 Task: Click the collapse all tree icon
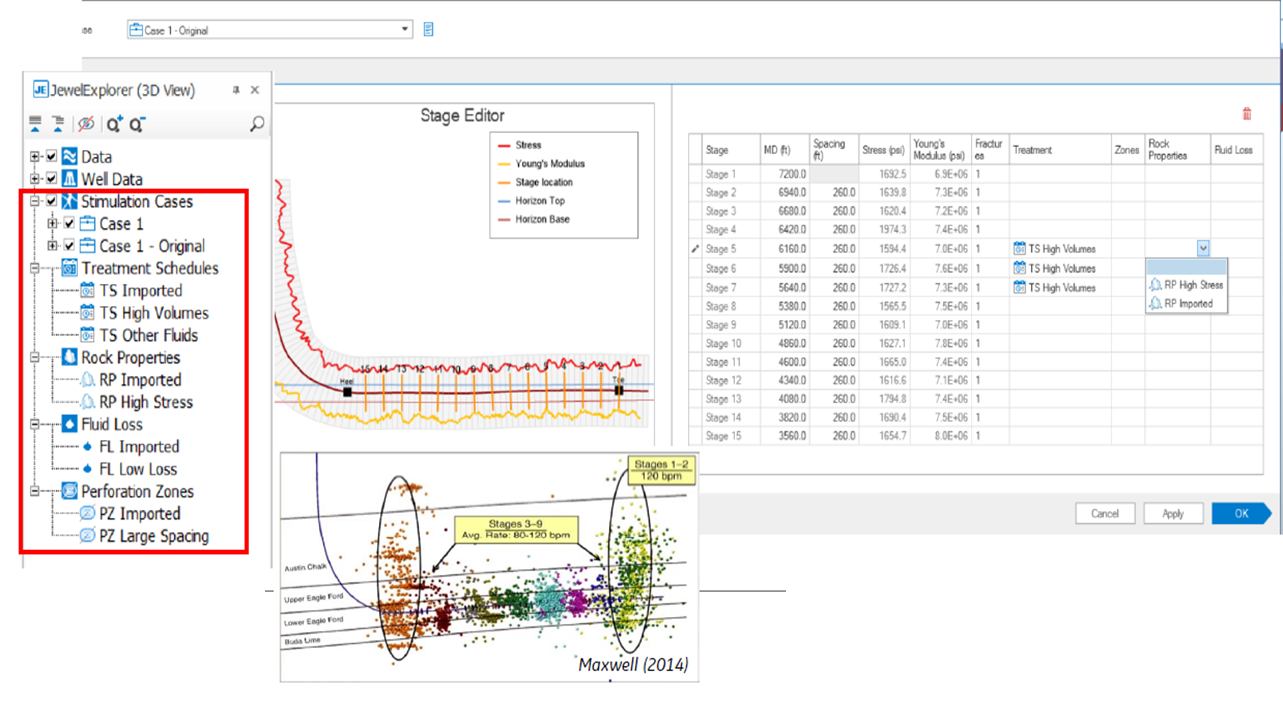coord(37,124)
